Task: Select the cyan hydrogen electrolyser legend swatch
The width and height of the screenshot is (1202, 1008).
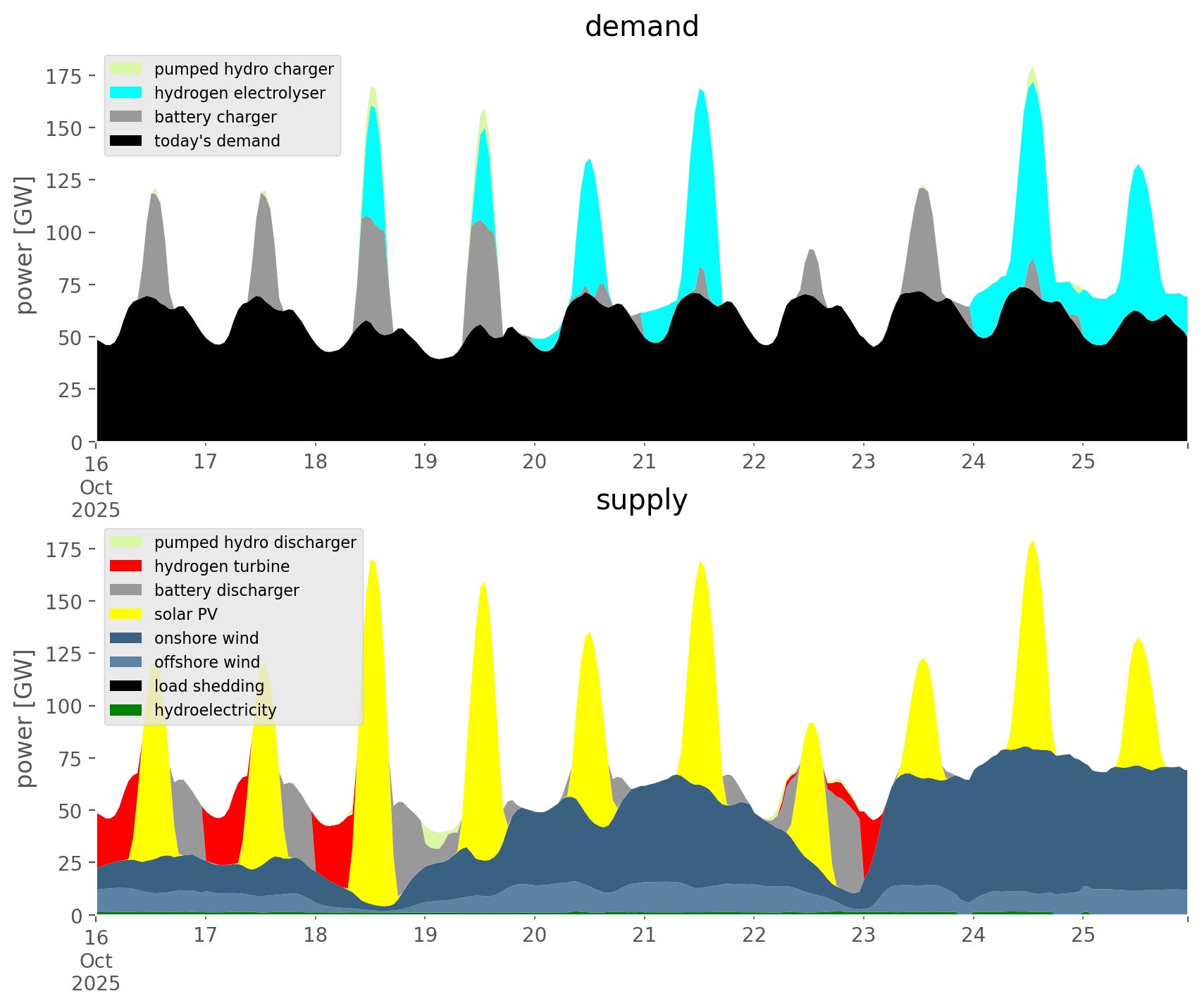Action: (126, 93)
